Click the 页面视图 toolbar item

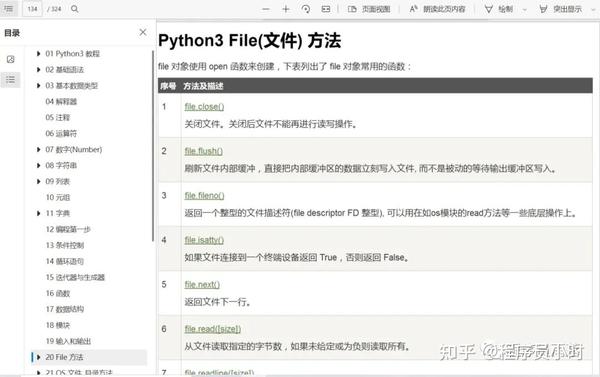(x=369, y=9)
